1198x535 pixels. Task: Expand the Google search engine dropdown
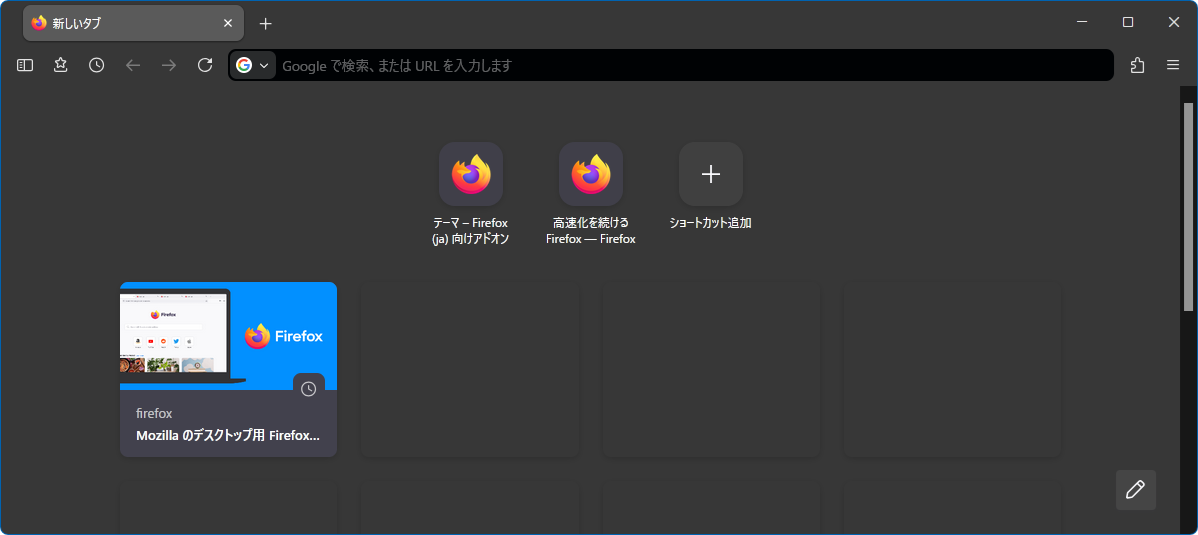click(x=253, y=65)
